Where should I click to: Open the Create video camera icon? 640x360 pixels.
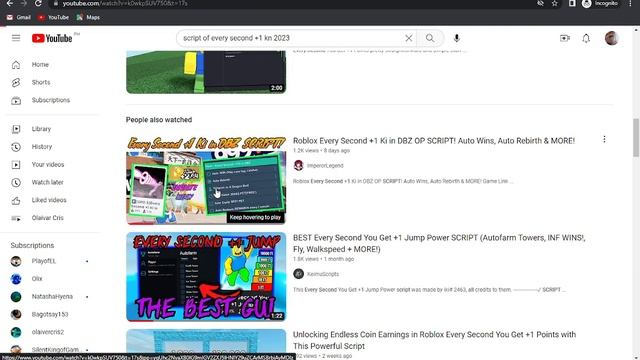coord(565,38)
